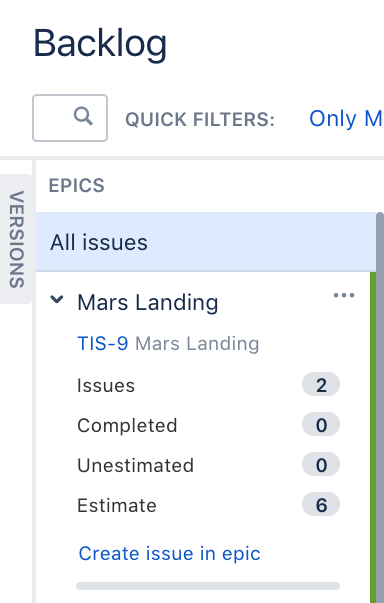Collapse the Mars Landing epic chevron
The height and width of the screenshot is (603, 384).
tap(57, 299)
